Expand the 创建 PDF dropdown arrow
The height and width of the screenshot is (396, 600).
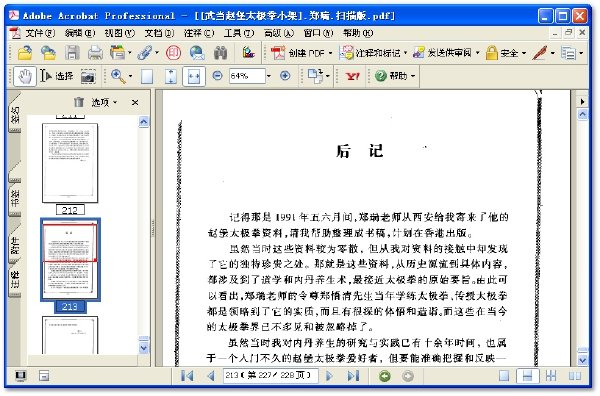[330, 53]
